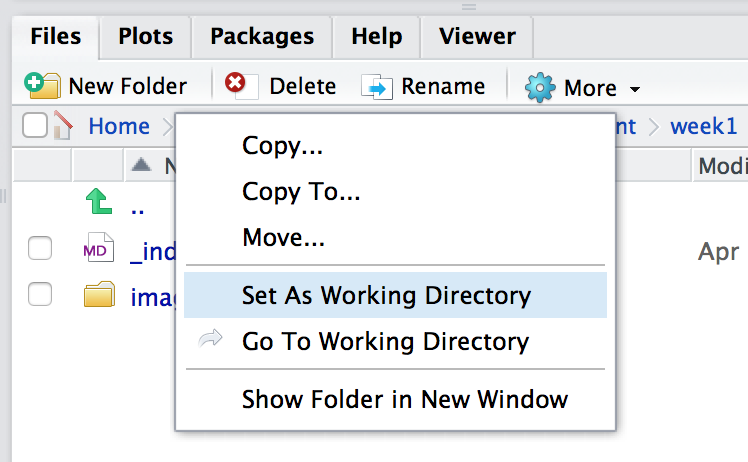Click the red Delete icon
The height and width of the screenshot is (462, 748).
click(236, 84)
